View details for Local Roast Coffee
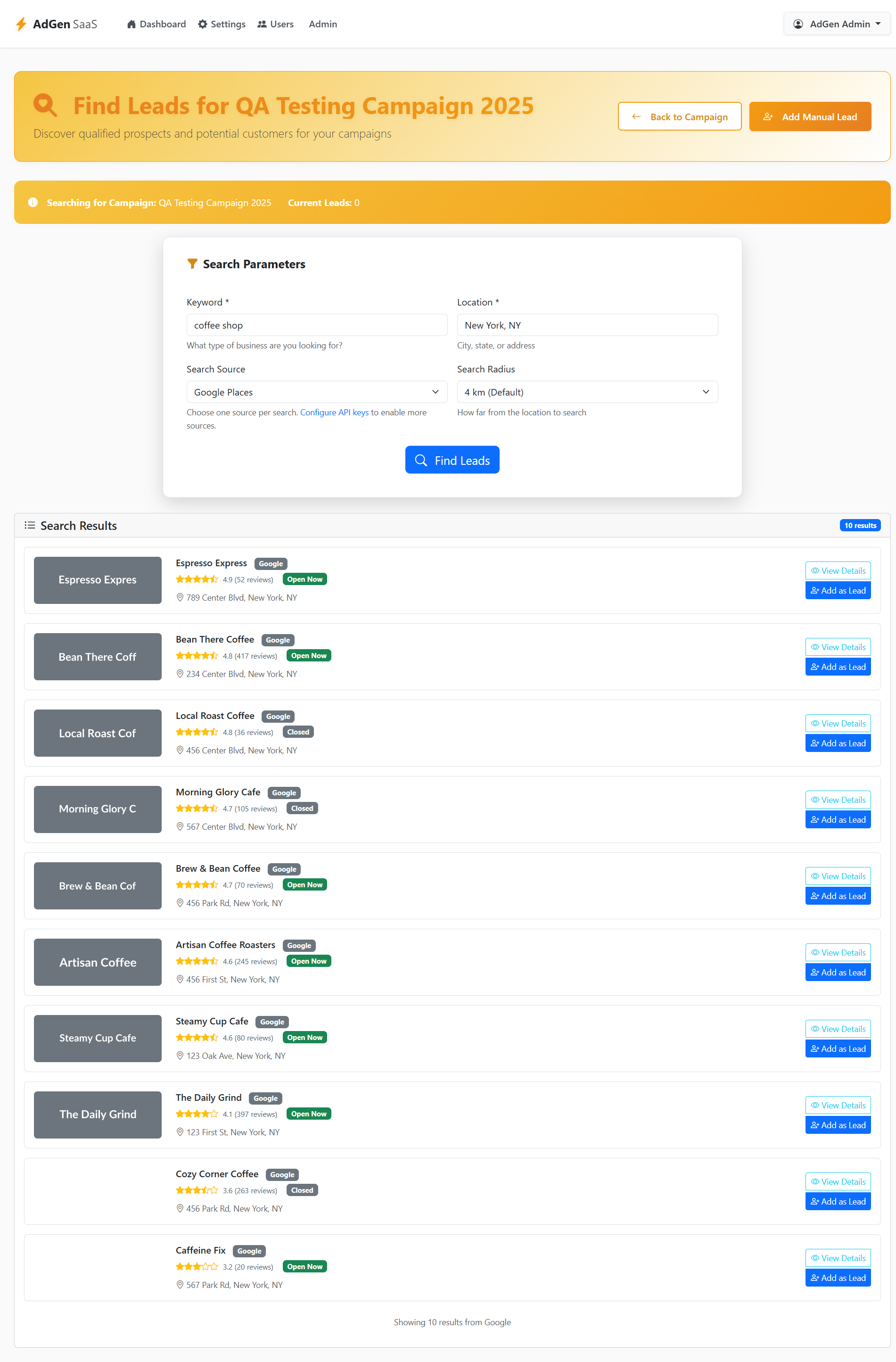Screen dimensions: 896x1362 coord(838,723)
